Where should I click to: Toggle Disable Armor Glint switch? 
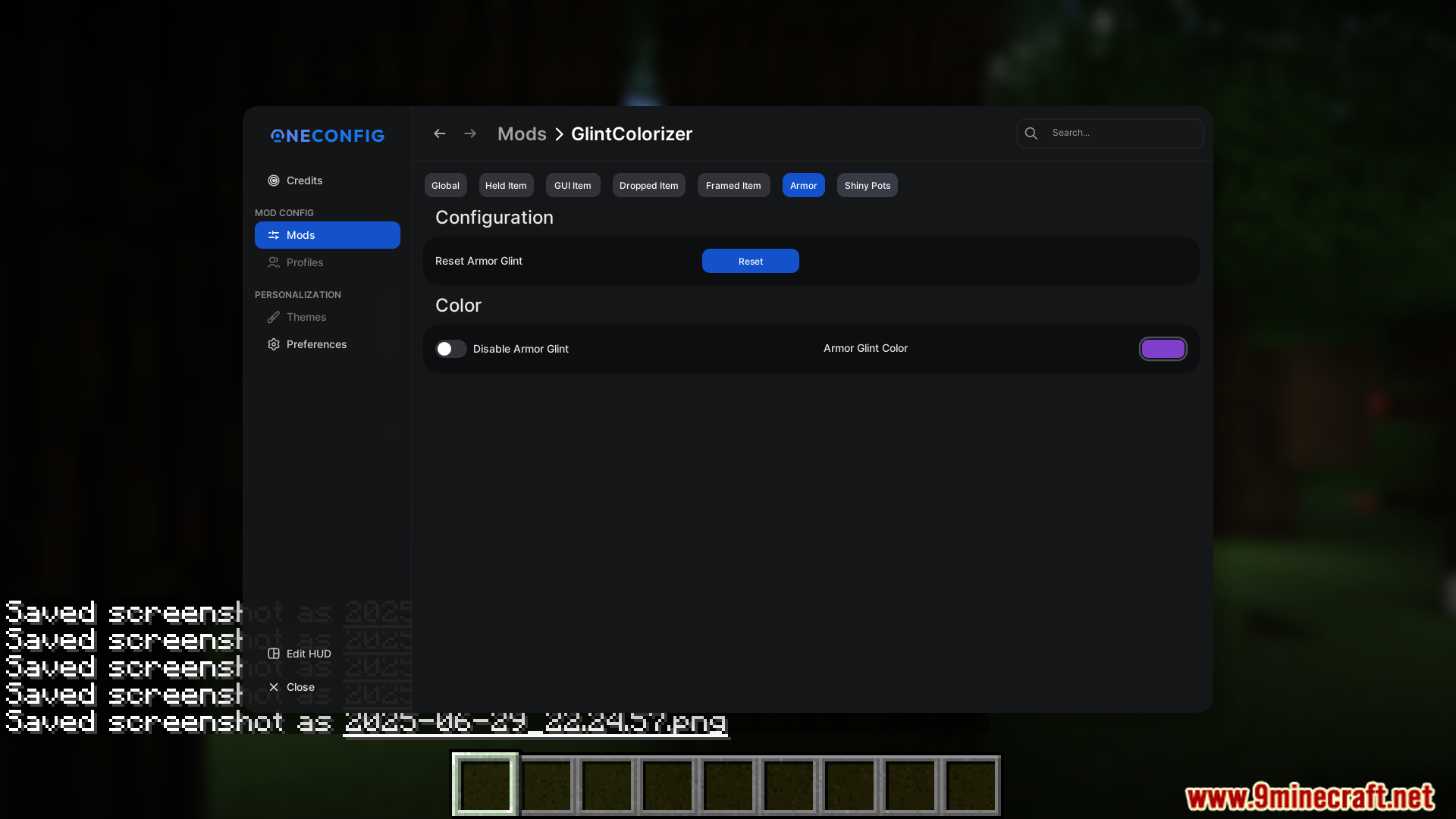(x=450, y=349)
